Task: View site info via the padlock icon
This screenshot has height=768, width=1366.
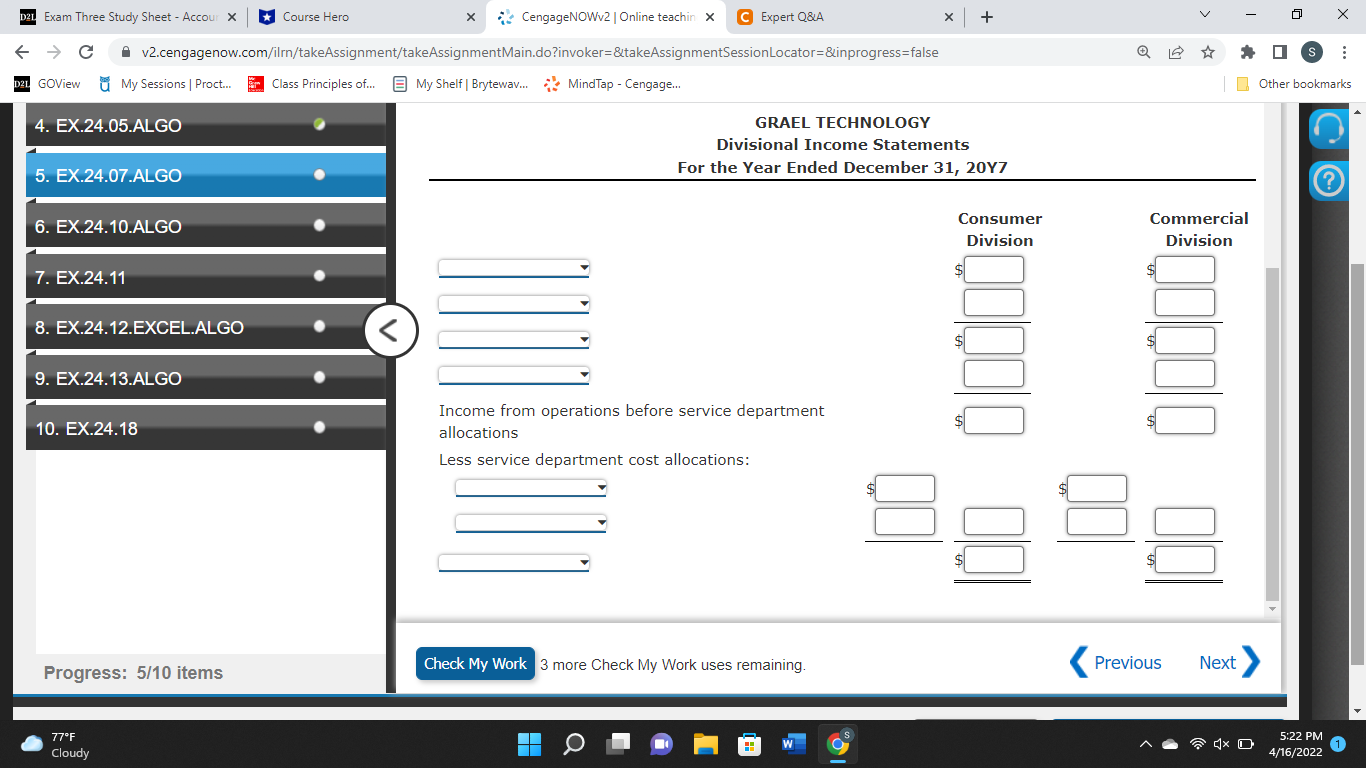Action: (x=127, y=52)
